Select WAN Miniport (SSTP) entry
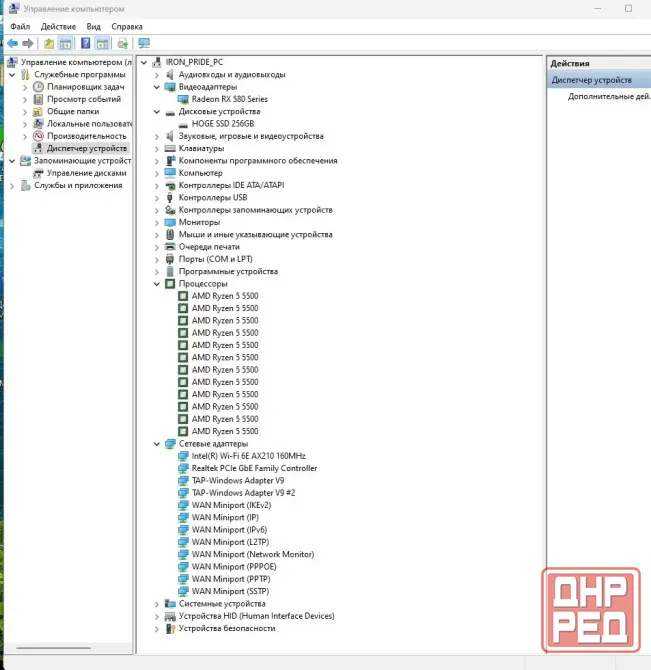Screen dimensions: 651x670 tap(230, 591)
